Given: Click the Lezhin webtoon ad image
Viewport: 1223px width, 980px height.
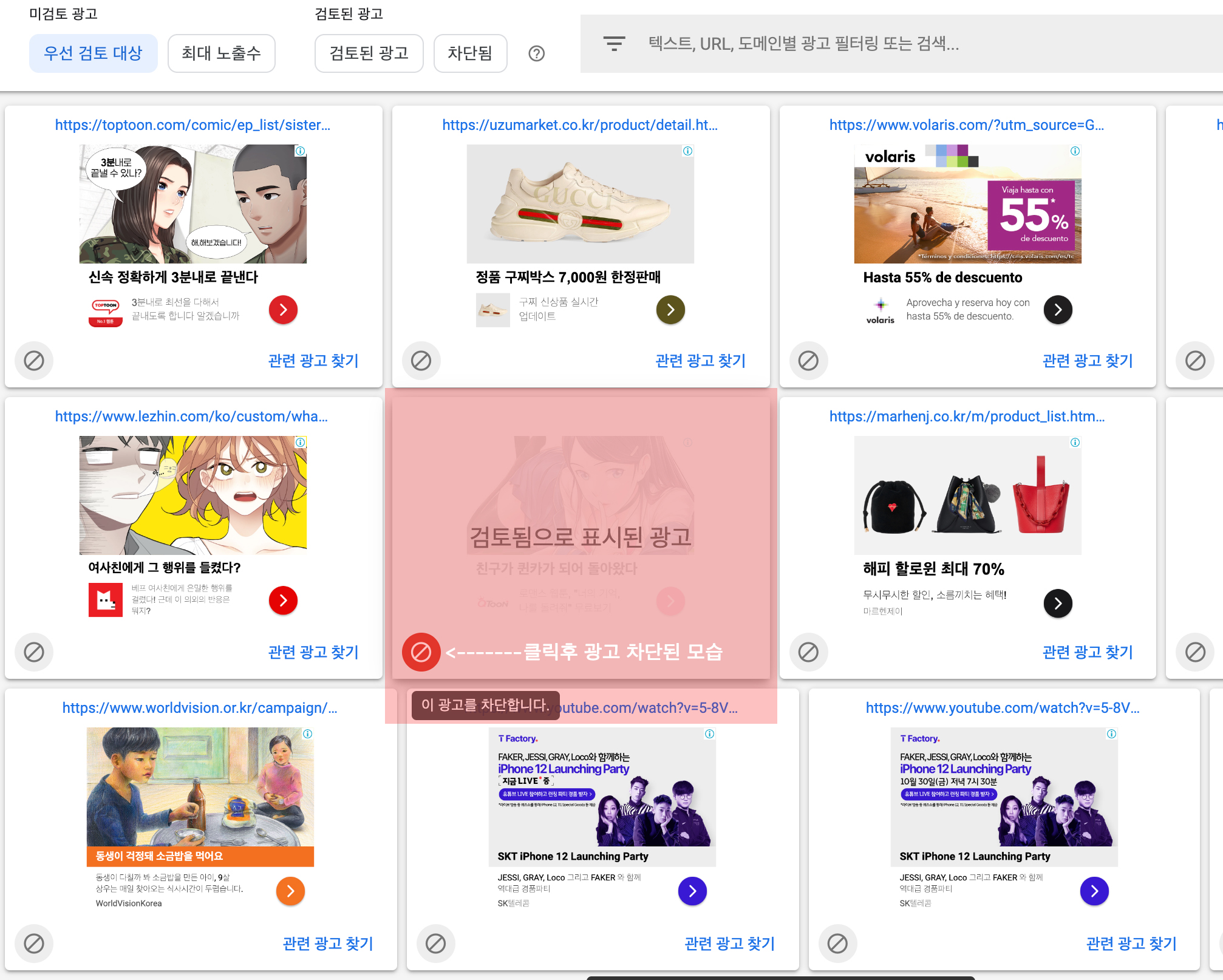Looking at the screenshot, I should (x=193, y=495).
